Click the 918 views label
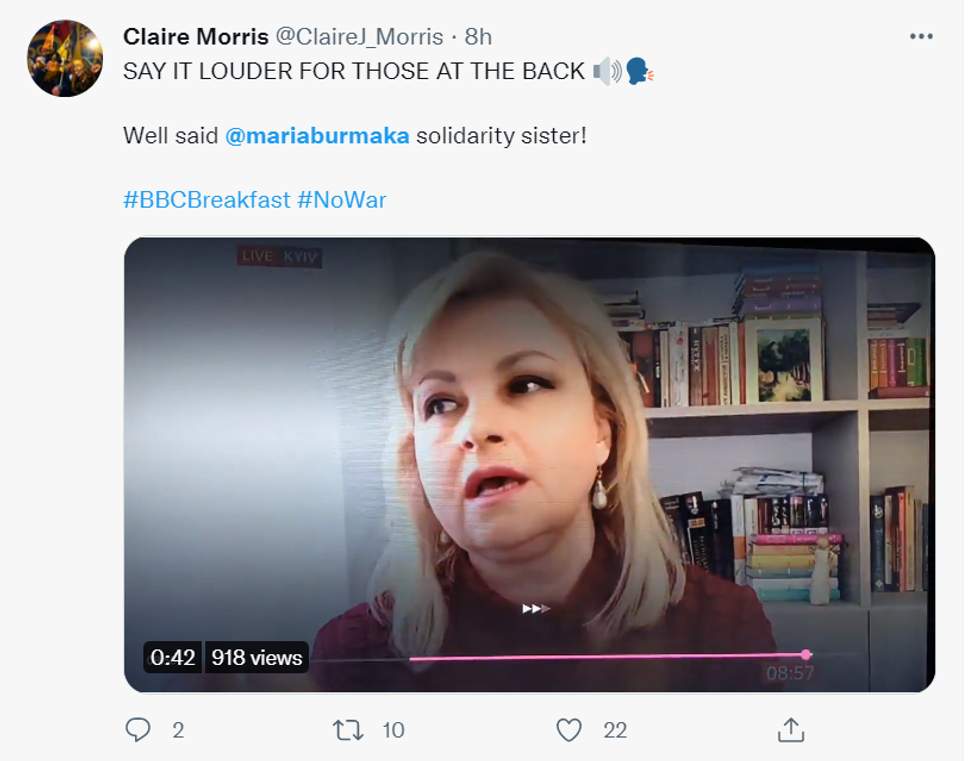The width and height of the screenshot is (980, 761). (x=256, y=657)
